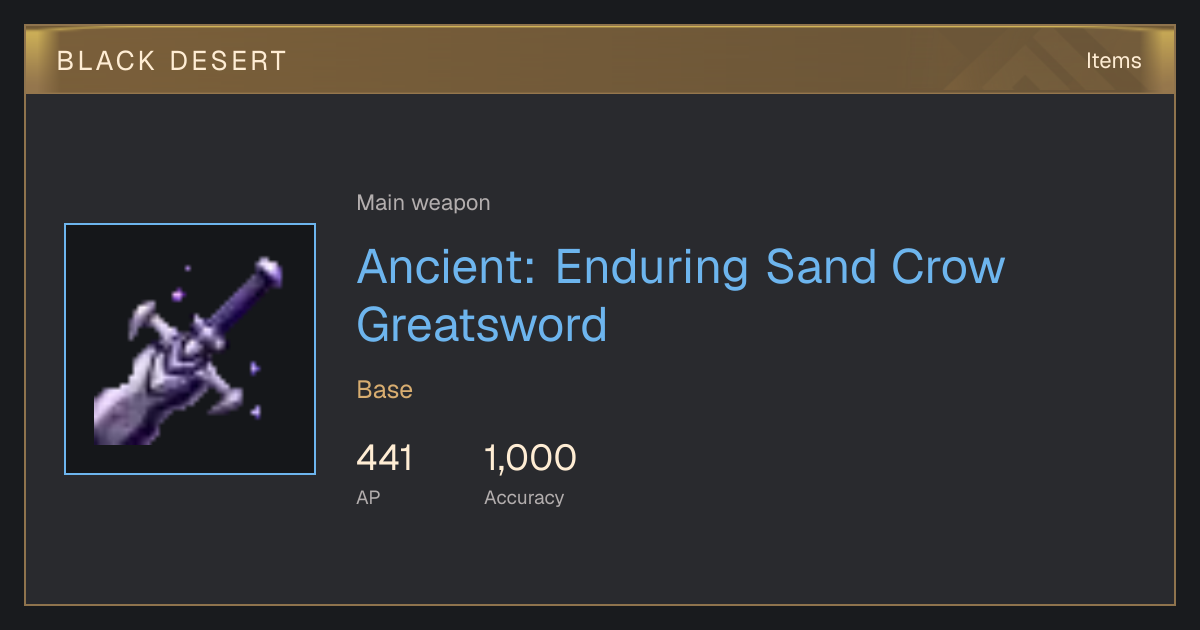Screen dimensions: 1200x630
Task: Open Ancient: Enduring Sand Crow Greatsword title
Action: pos(680,296)
